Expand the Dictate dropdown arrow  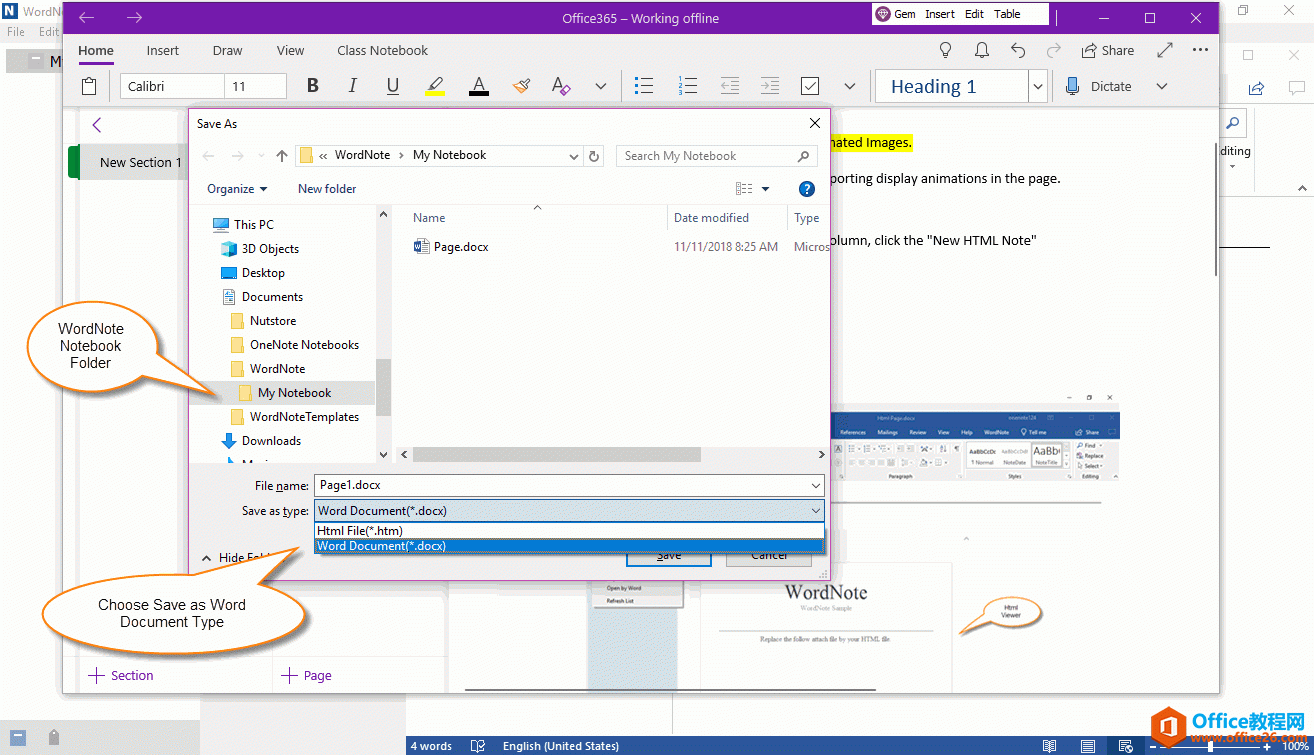[1162, 86]
